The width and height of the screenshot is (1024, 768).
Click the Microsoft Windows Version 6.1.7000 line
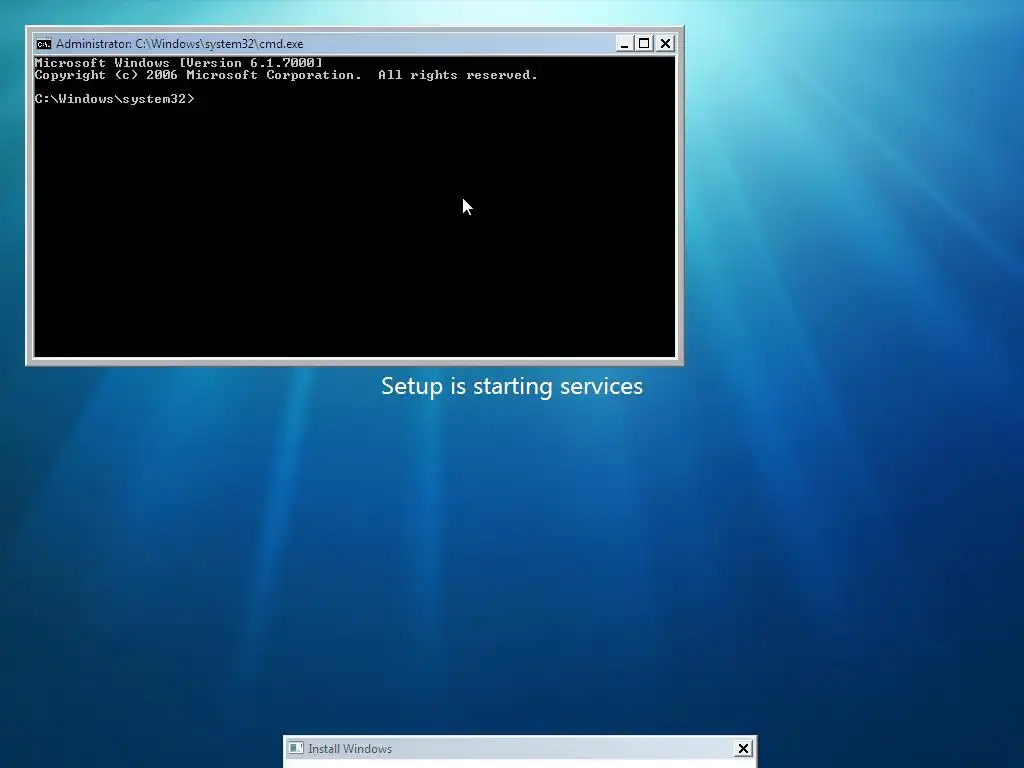click(178, 63)
